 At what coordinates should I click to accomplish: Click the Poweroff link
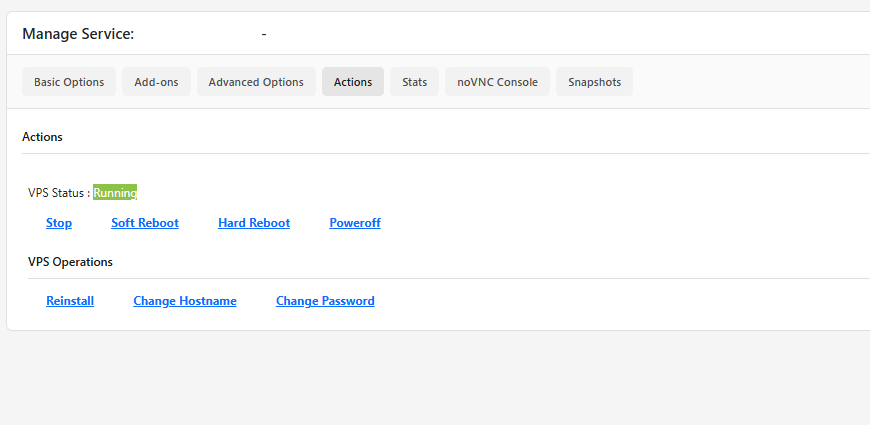click(x=355, y=223)
